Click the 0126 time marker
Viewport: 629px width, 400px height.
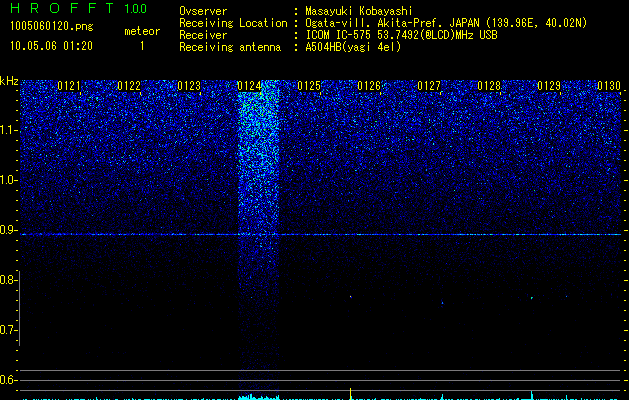click(x=369, y=86)
